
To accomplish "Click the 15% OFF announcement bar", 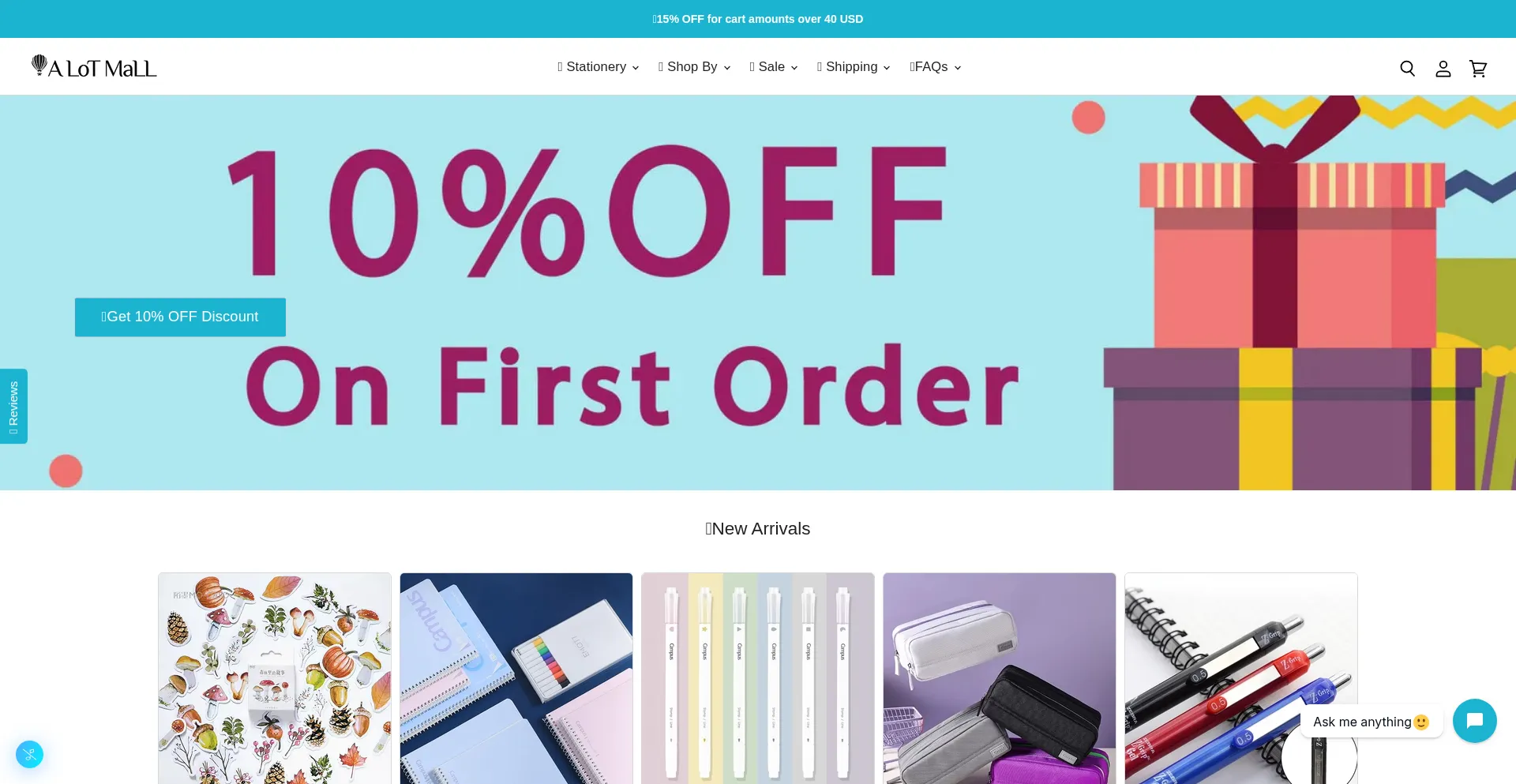I will (758, 19).
